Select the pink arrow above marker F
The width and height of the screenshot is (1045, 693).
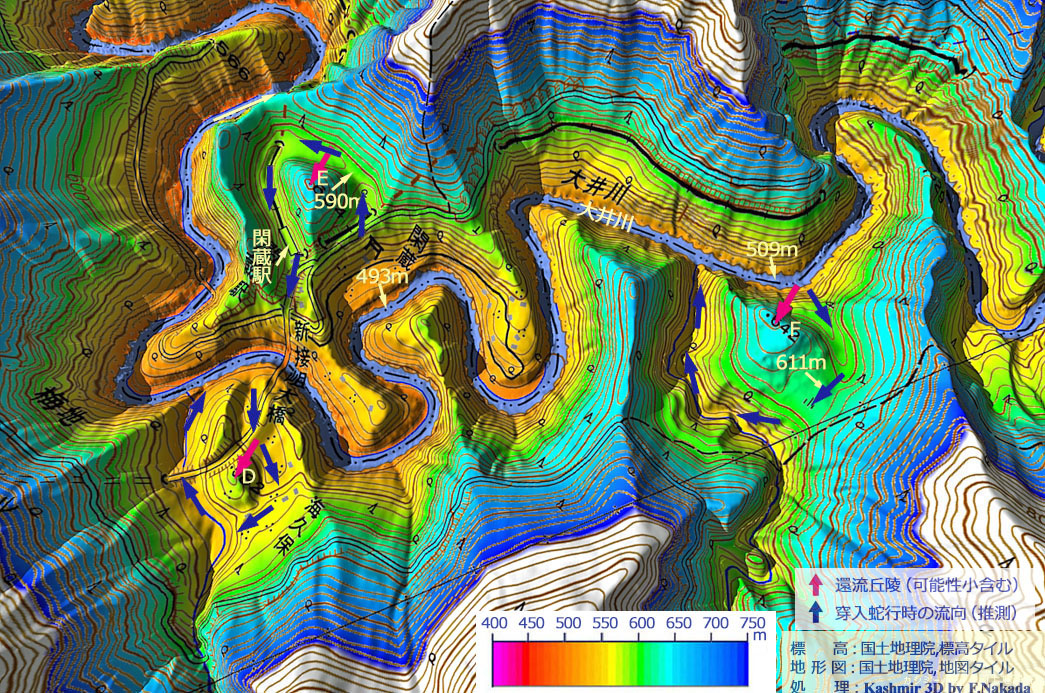[786, 301]
